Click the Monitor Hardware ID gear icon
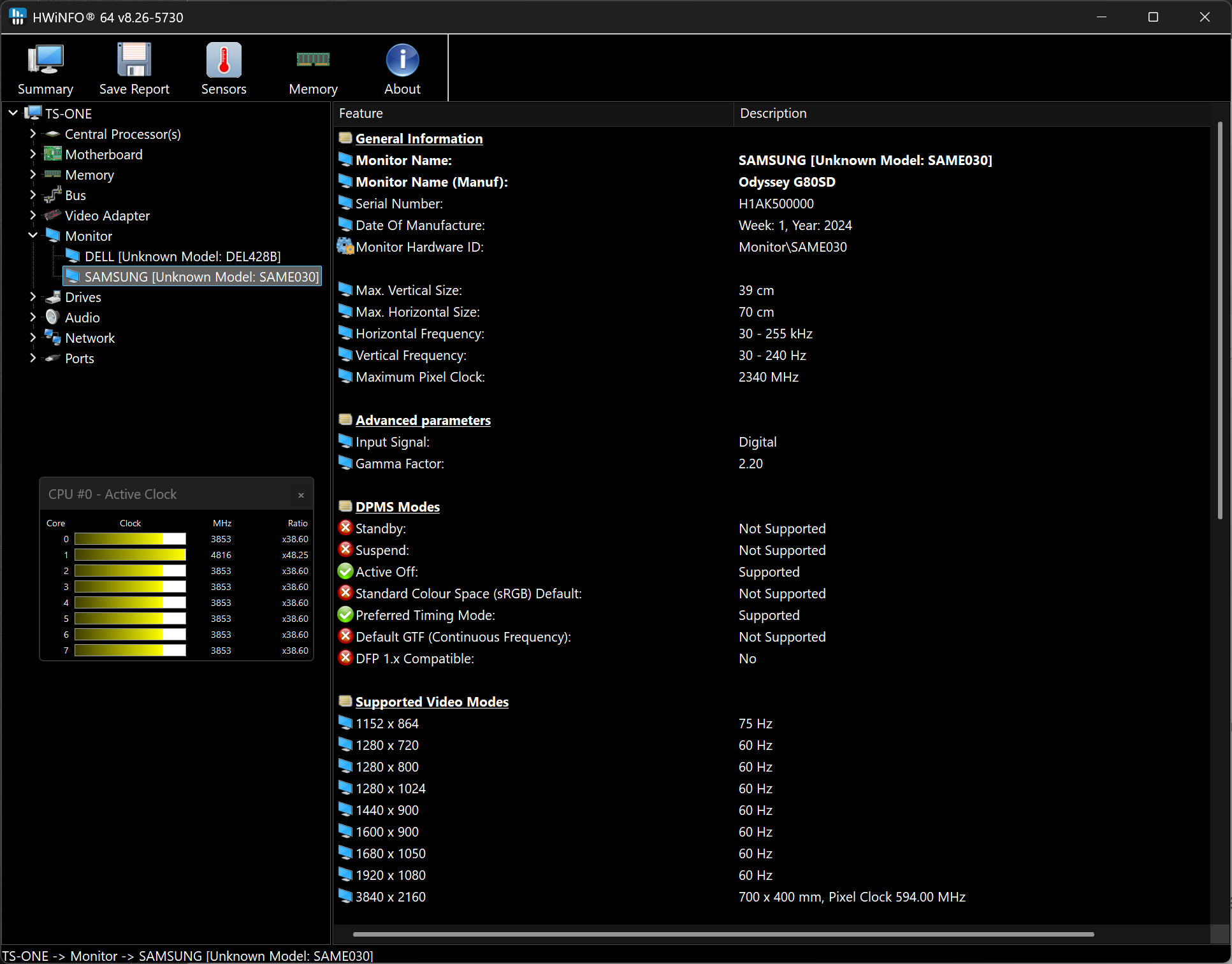Viewport: 1232px width, 964px height. [345, 247]
